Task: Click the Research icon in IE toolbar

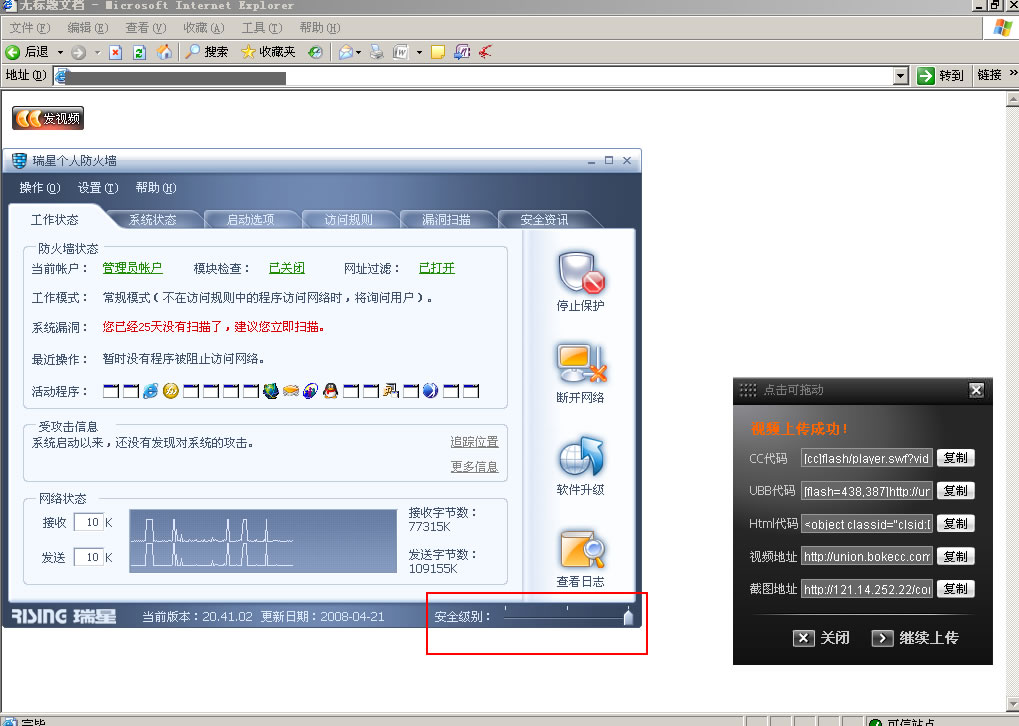Action: pyautogui.click(x=462, y=52)
